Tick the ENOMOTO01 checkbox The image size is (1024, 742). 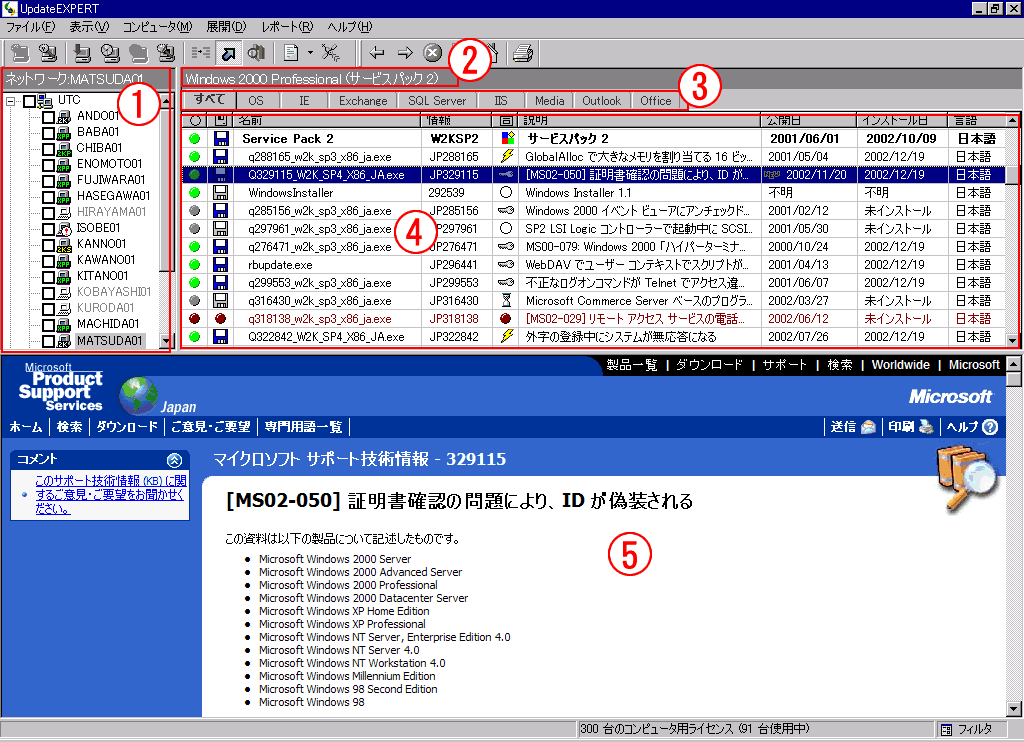(48, 165)
